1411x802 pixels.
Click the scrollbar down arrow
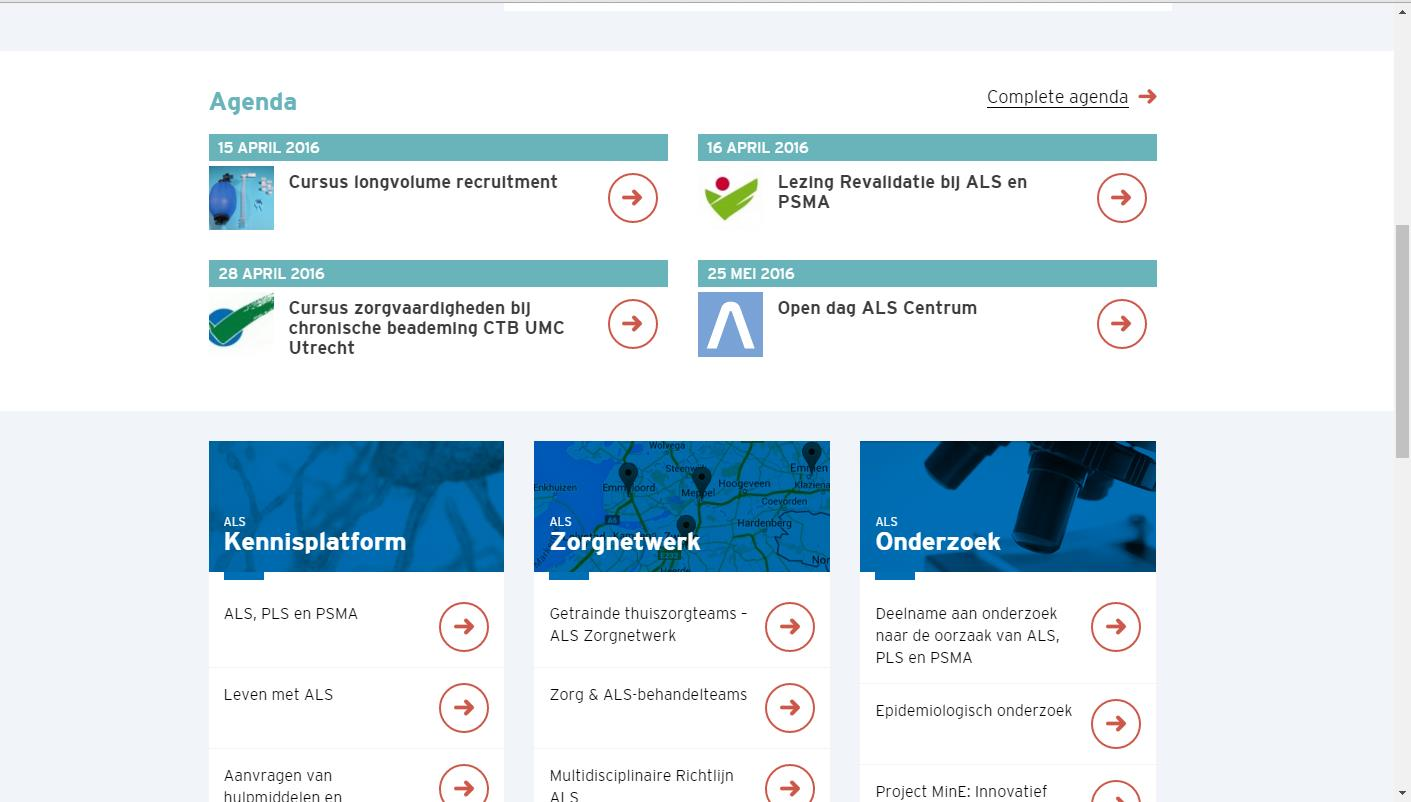pyautogui.click(x=1402, y=793)
